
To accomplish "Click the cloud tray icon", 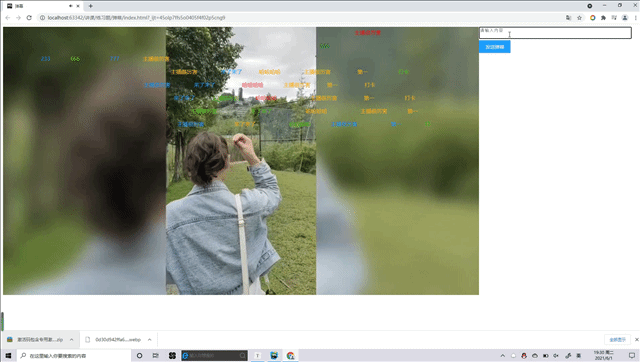I will pyautogui.click(x=535, y=355).
